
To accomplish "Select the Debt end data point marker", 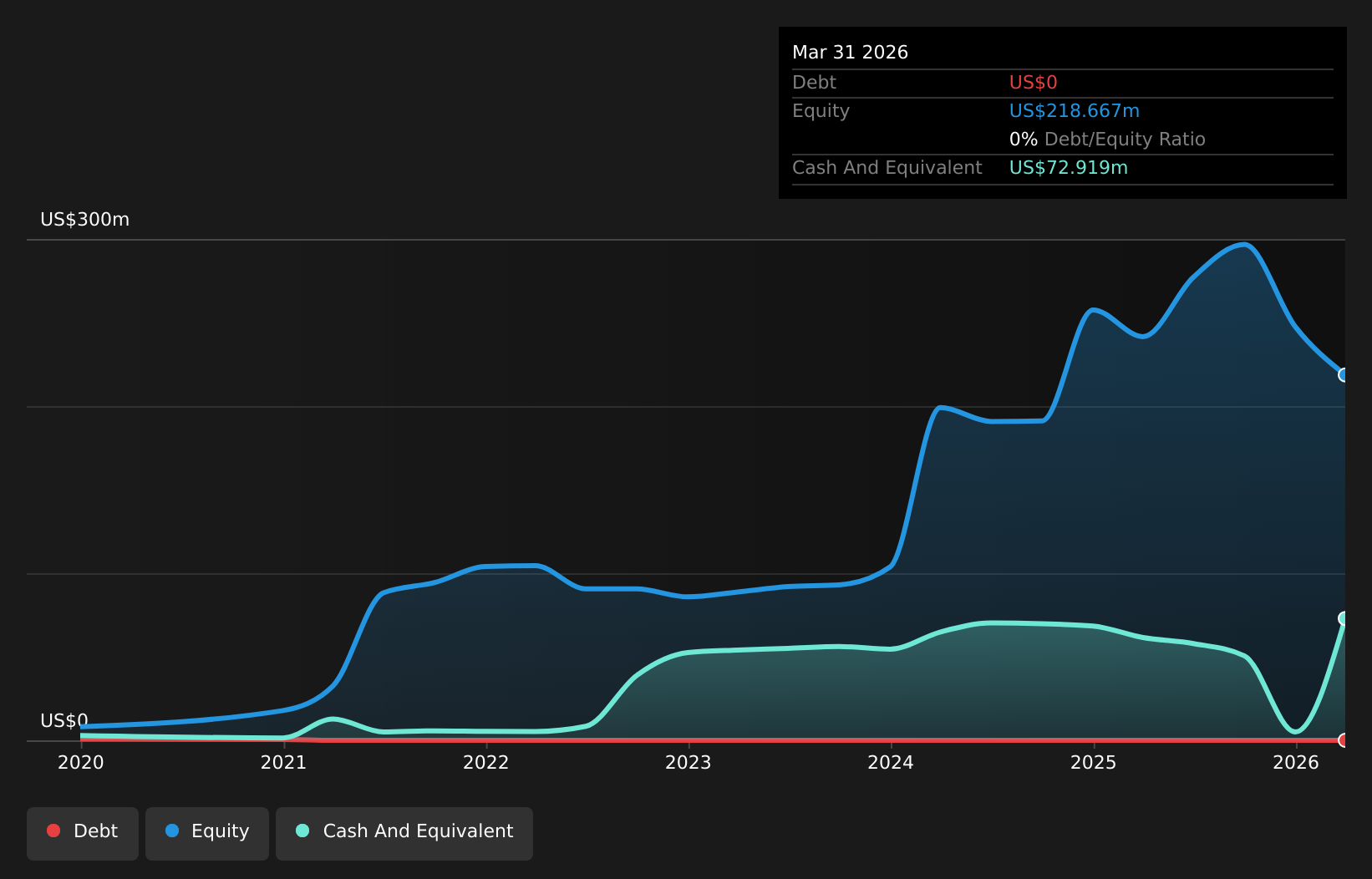I will (x=1344, y=740).
